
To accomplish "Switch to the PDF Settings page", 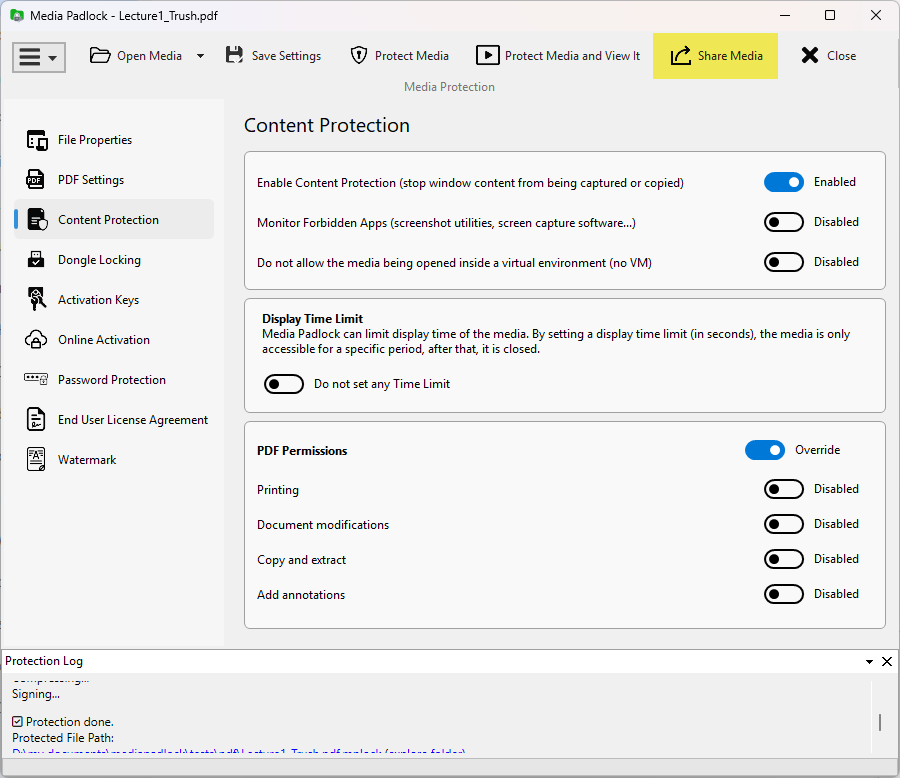I will (x=91, y=180).
